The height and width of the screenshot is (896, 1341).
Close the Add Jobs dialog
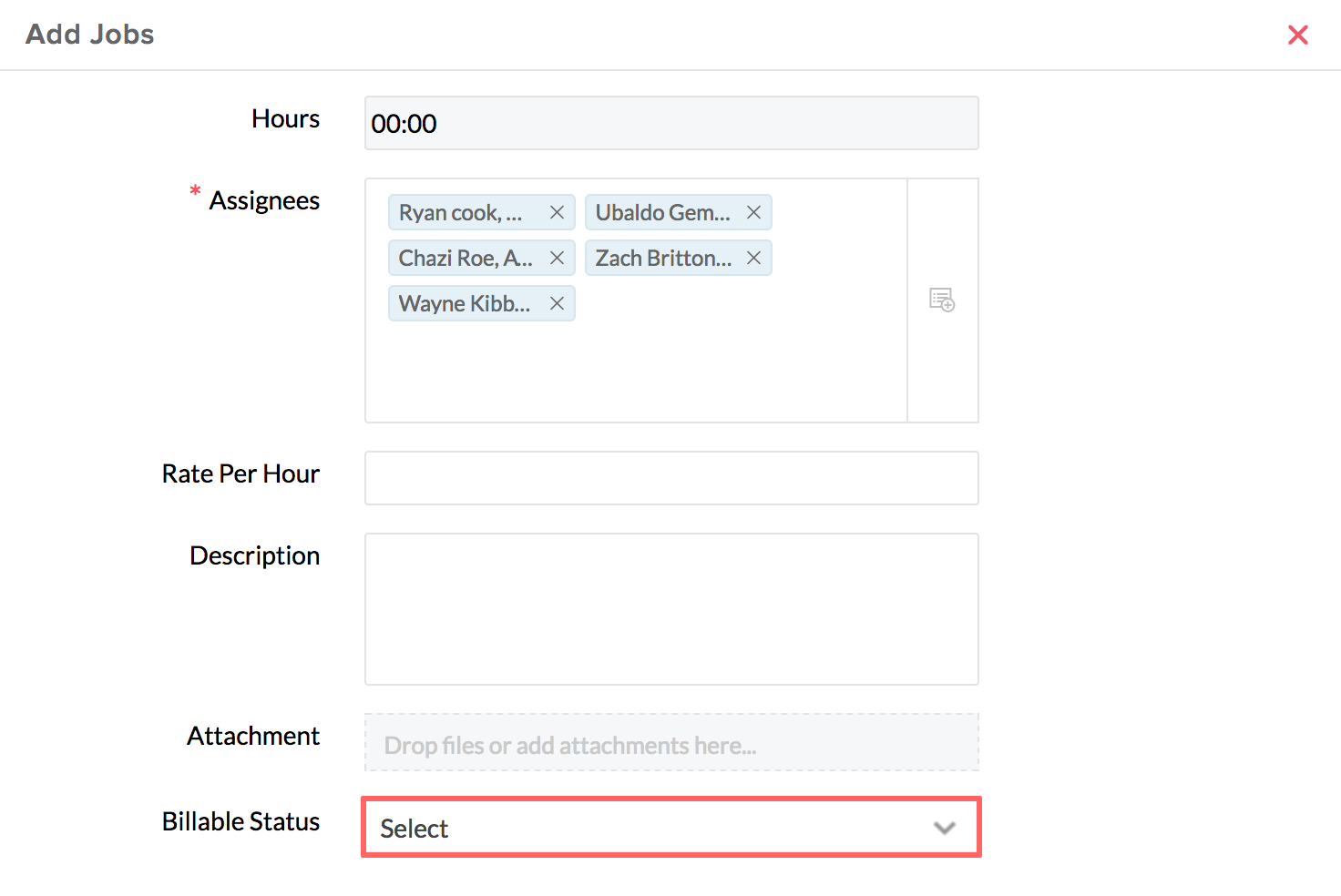point(1297,35)
